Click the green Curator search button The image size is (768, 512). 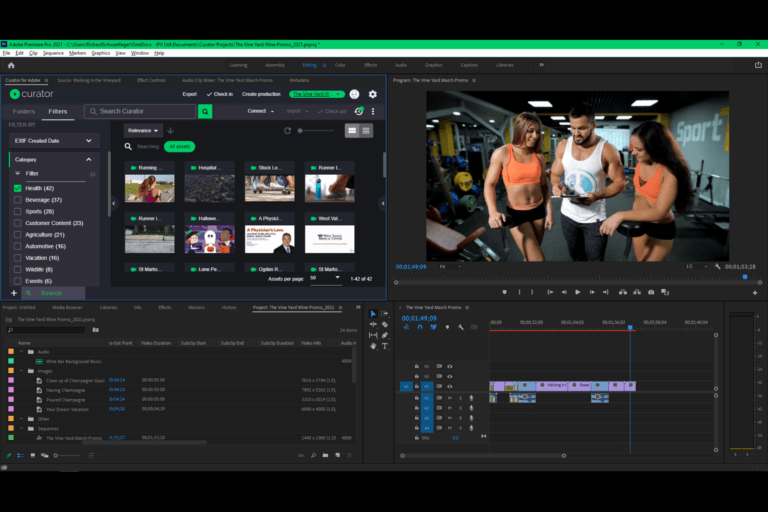pyautogui.click(x=205, y=111)
